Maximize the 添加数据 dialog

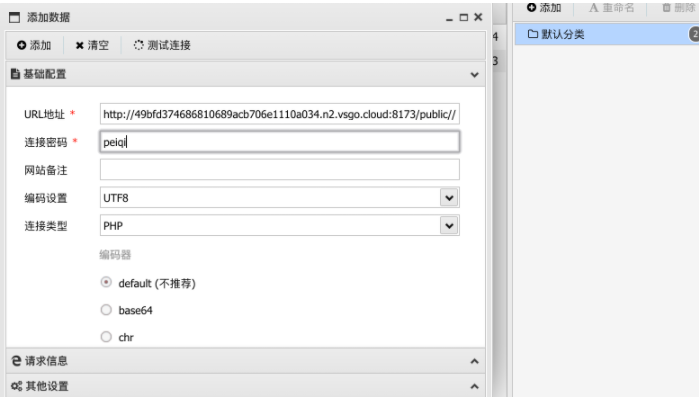tap(464, 17)
